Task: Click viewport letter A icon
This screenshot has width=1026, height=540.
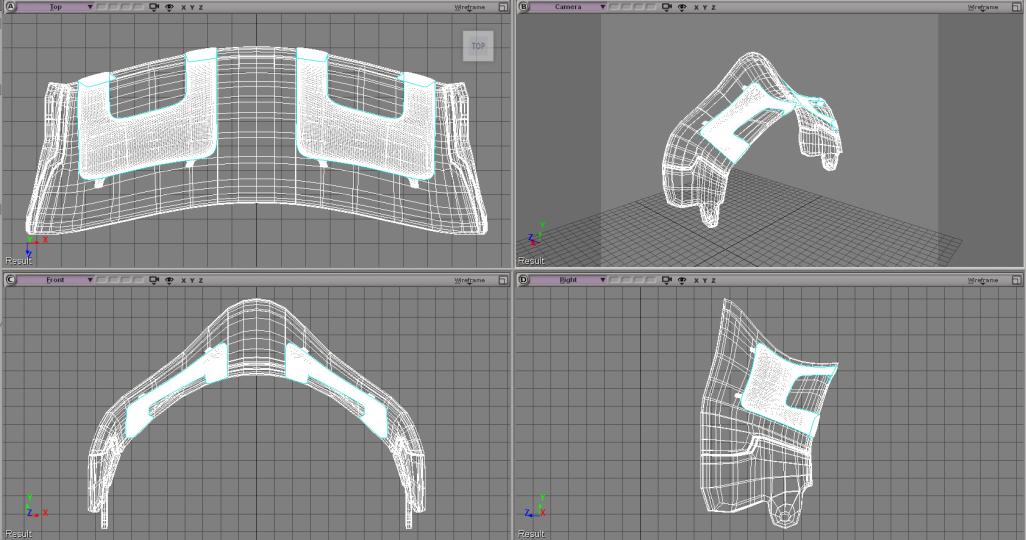Action: point(12,7)
